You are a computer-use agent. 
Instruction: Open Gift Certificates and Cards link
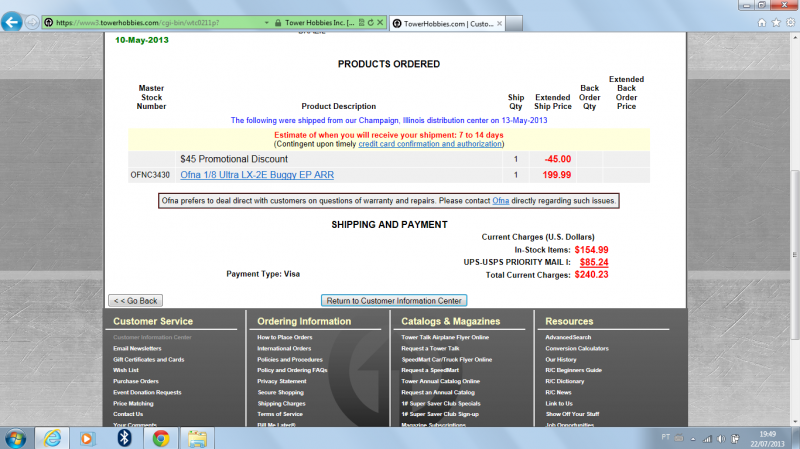148,360
